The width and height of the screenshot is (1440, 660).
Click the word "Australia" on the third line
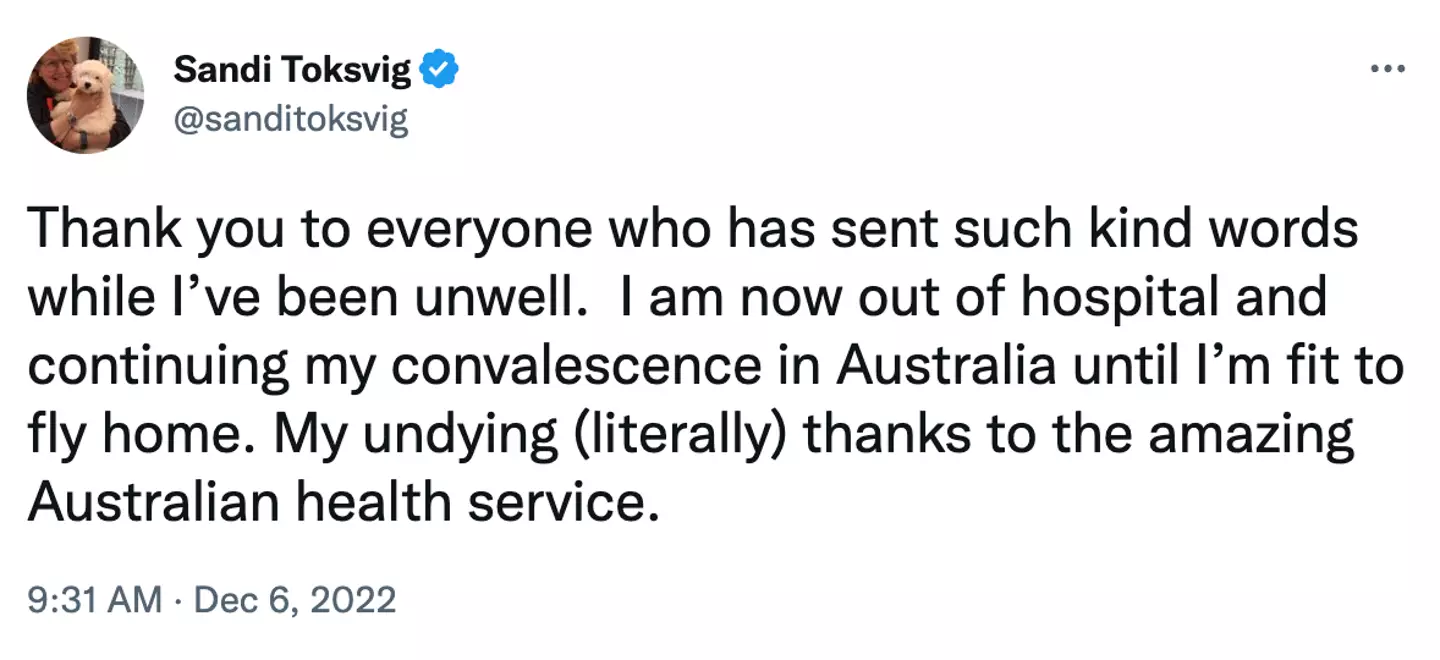pos(946,366)
